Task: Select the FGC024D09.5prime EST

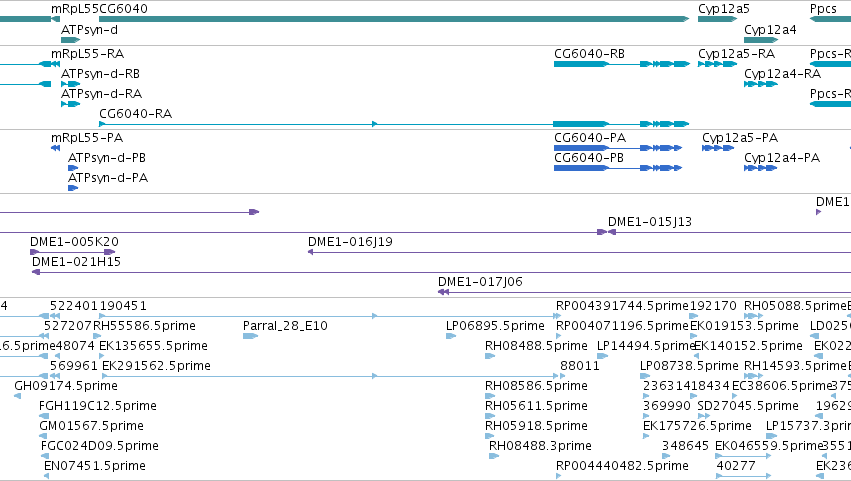Action: (45, 457)
